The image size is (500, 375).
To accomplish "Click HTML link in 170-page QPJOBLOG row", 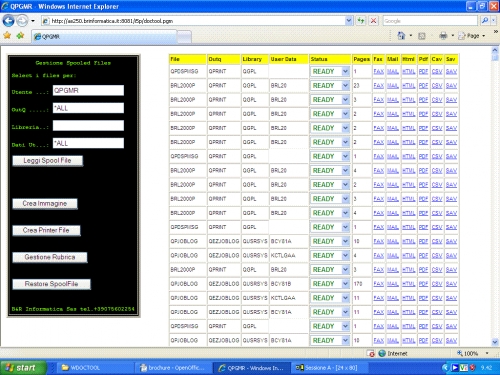I will pos(409,284).
